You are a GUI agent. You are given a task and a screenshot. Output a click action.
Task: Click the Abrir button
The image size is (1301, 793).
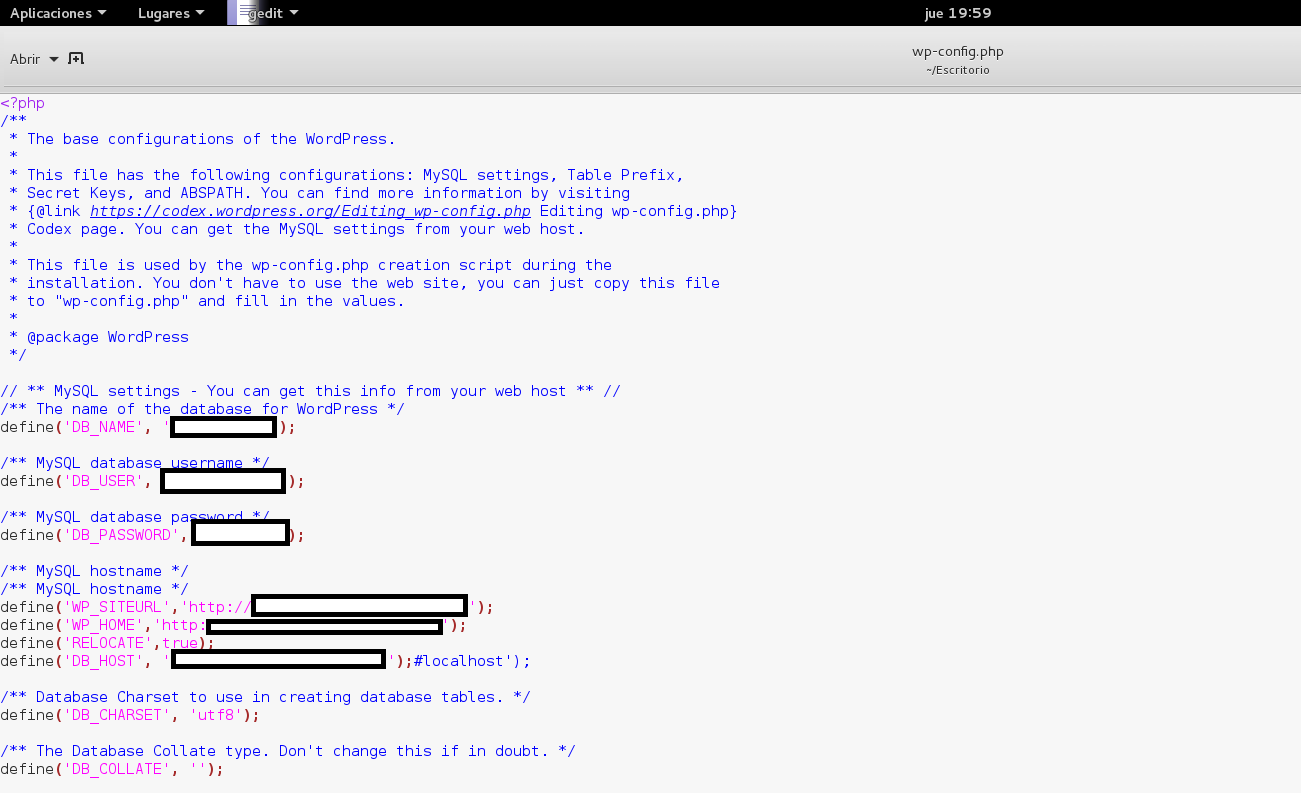(x=25, y=59)
